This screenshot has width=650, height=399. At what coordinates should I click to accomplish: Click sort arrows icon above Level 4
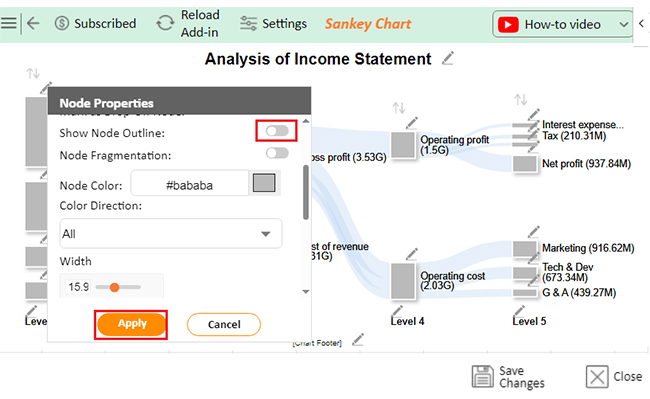point(399,108)
